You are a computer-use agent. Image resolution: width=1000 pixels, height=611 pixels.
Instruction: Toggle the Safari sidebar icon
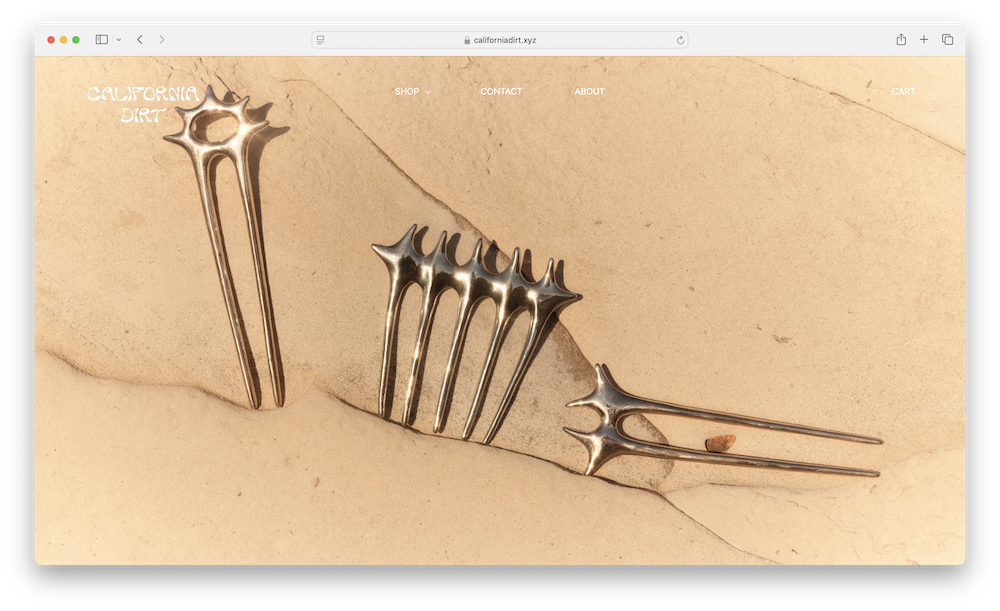click(101, 40)
